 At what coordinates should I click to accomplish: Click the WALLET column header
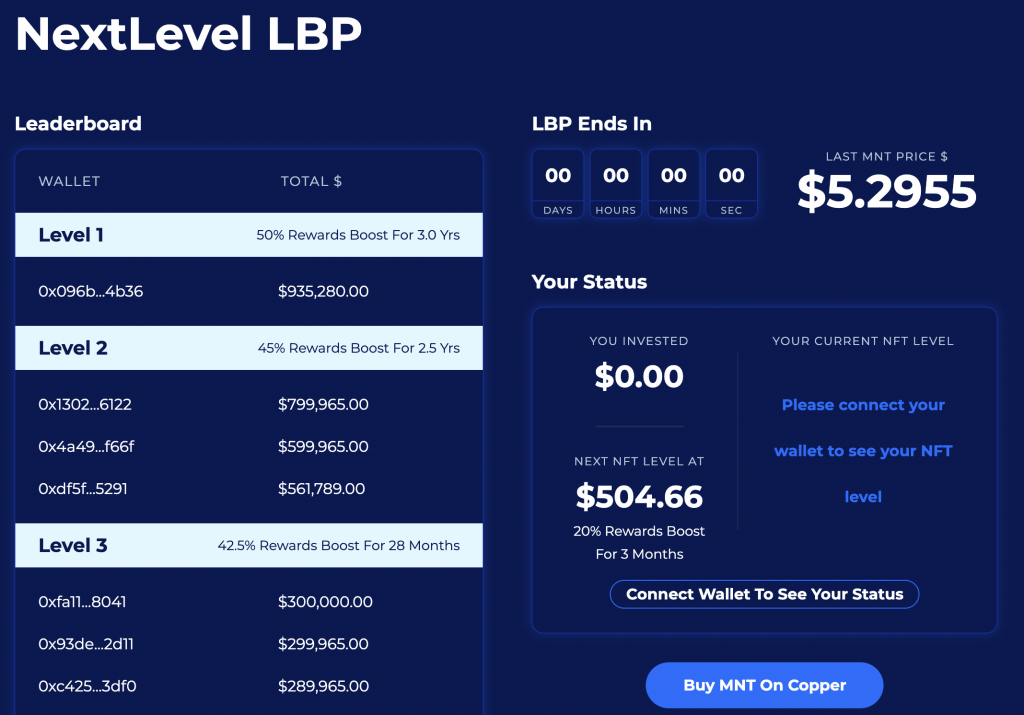69,181
